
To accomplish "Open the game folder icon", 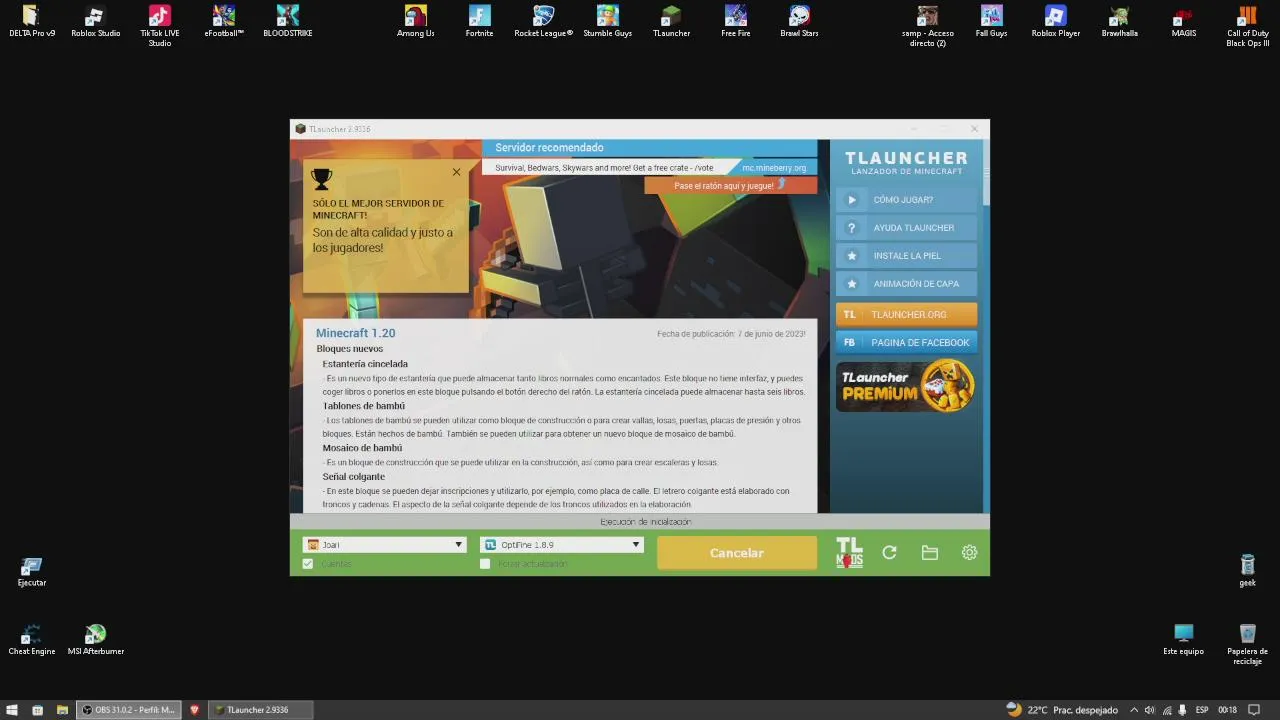I will click(x=930, y=552).
